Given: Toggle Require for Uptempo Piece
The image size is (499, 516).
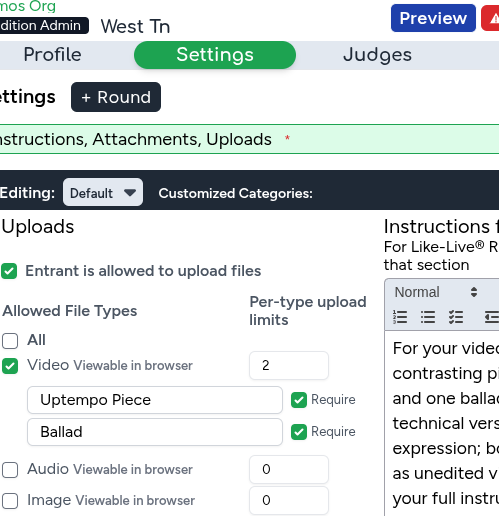Looking at the screenshot, I should 299,400.
